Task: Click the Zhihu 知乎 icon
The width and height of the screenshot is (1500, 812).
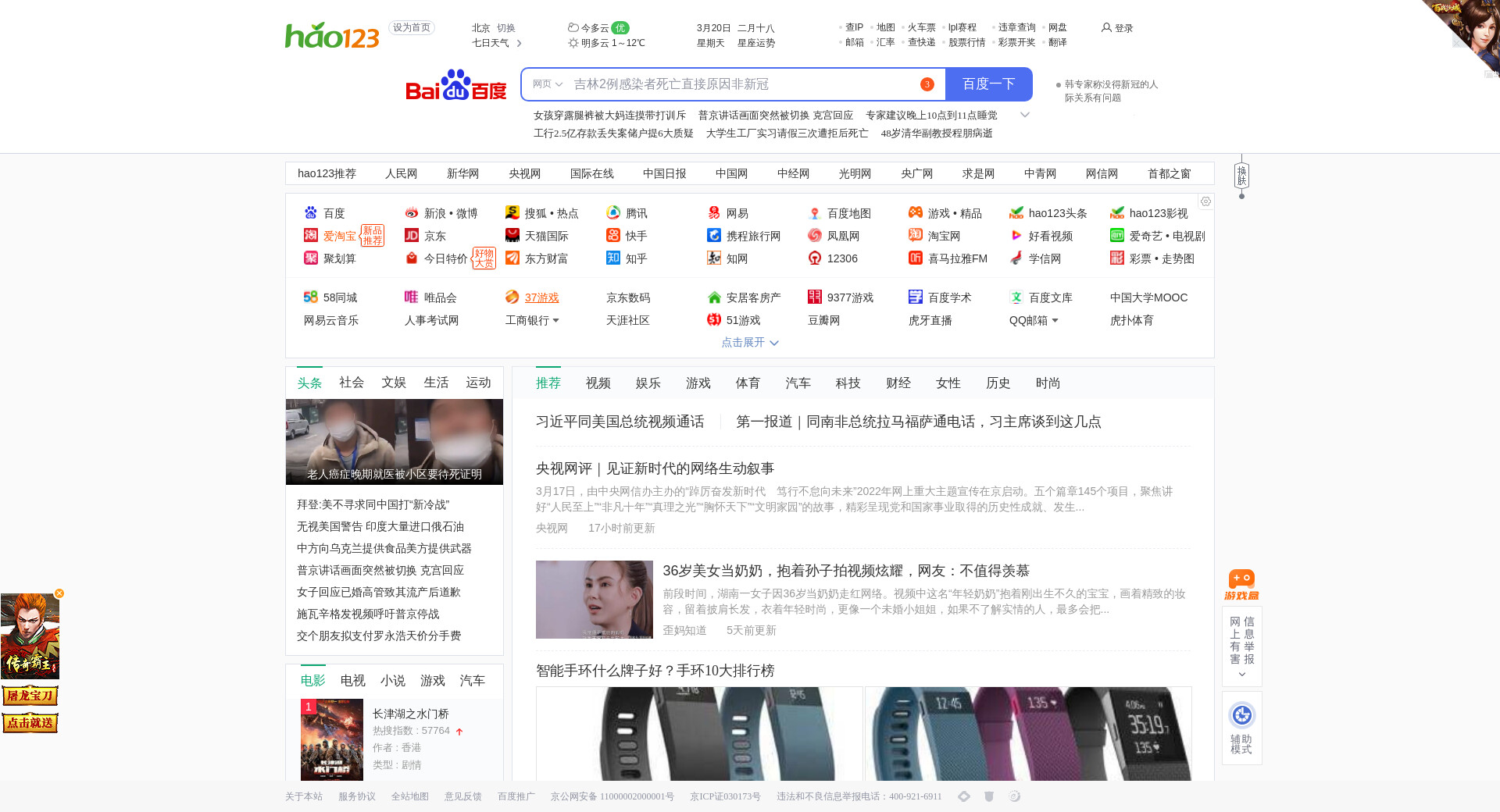Action: click(x=613, y=258)
